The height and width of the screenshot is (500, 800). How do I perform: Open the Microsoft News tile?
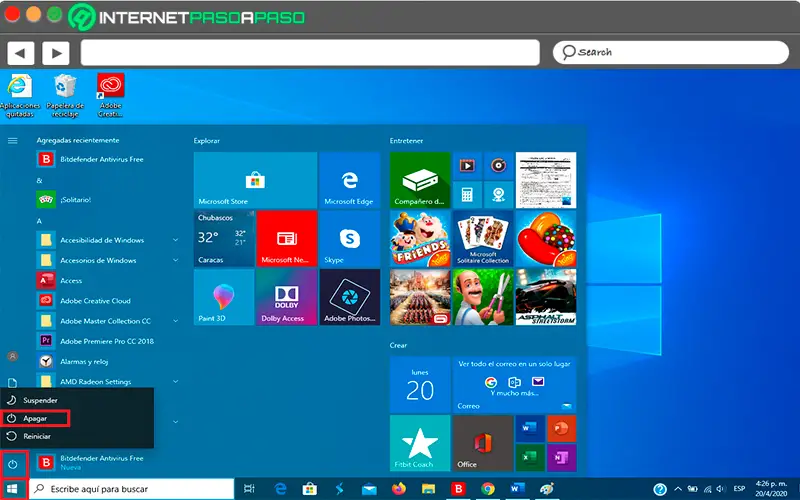coord(287,239)
